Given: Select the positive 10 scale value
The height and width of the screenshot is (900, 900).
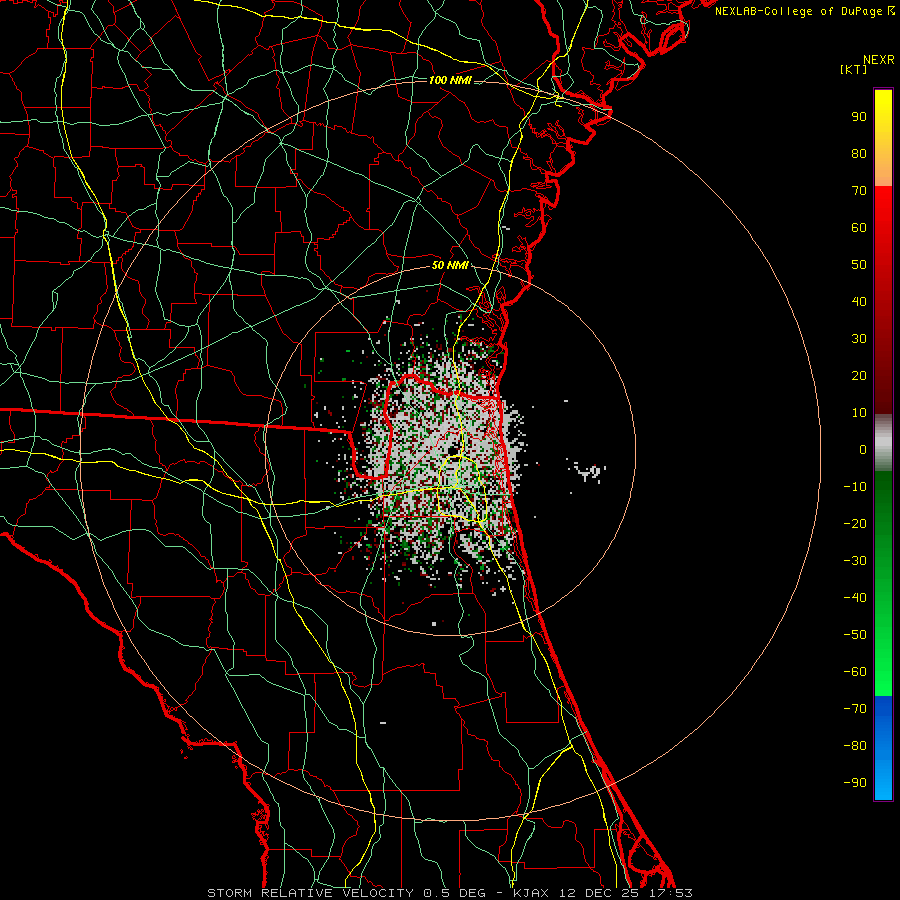Looking at the screenshot, I should [x=859, y=413].
